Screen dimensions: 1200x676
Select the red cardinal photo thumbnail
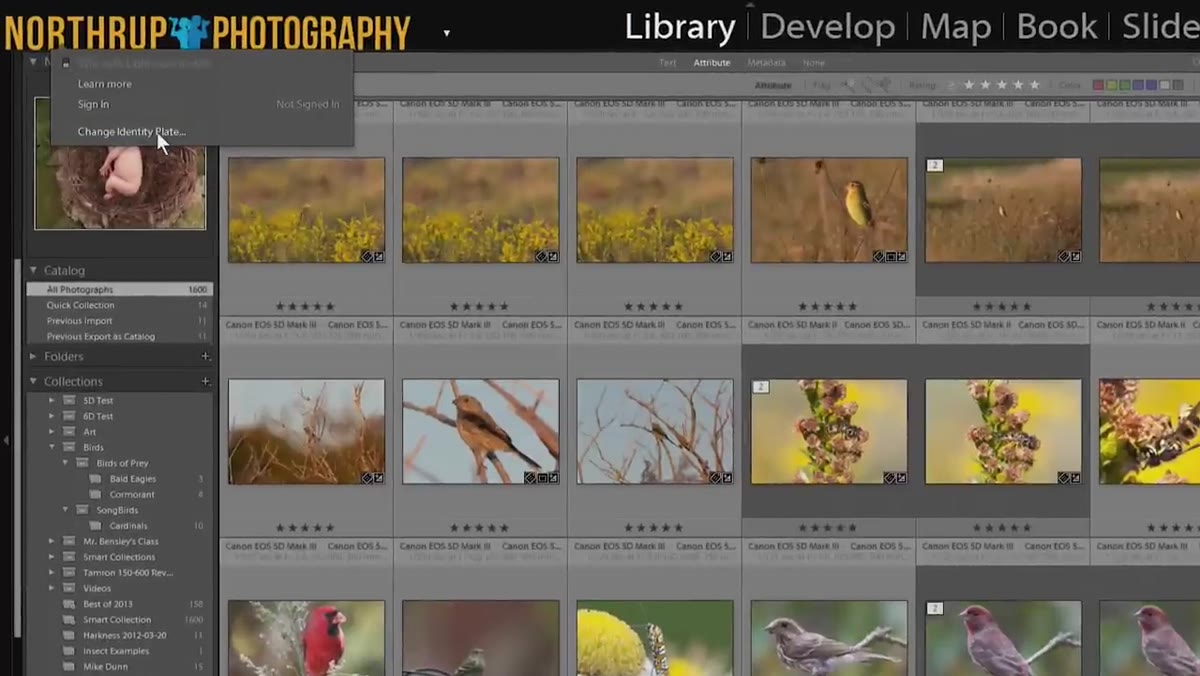coord(306,638)
